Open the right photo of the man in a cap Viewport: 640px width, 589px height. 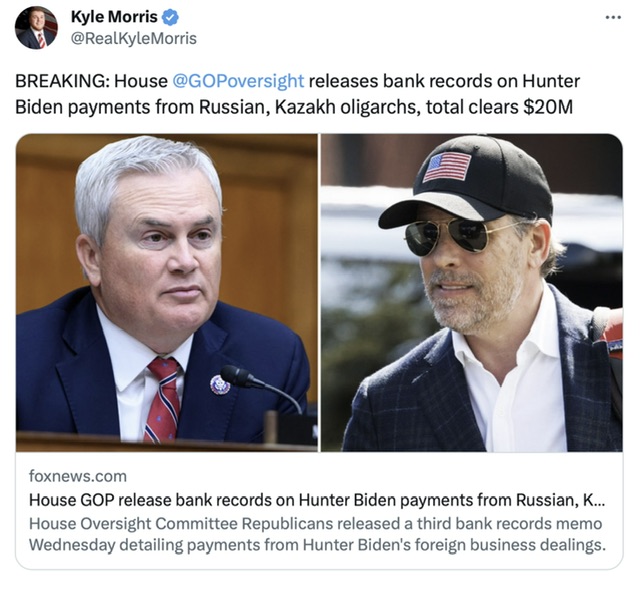[x=472, y=293]
